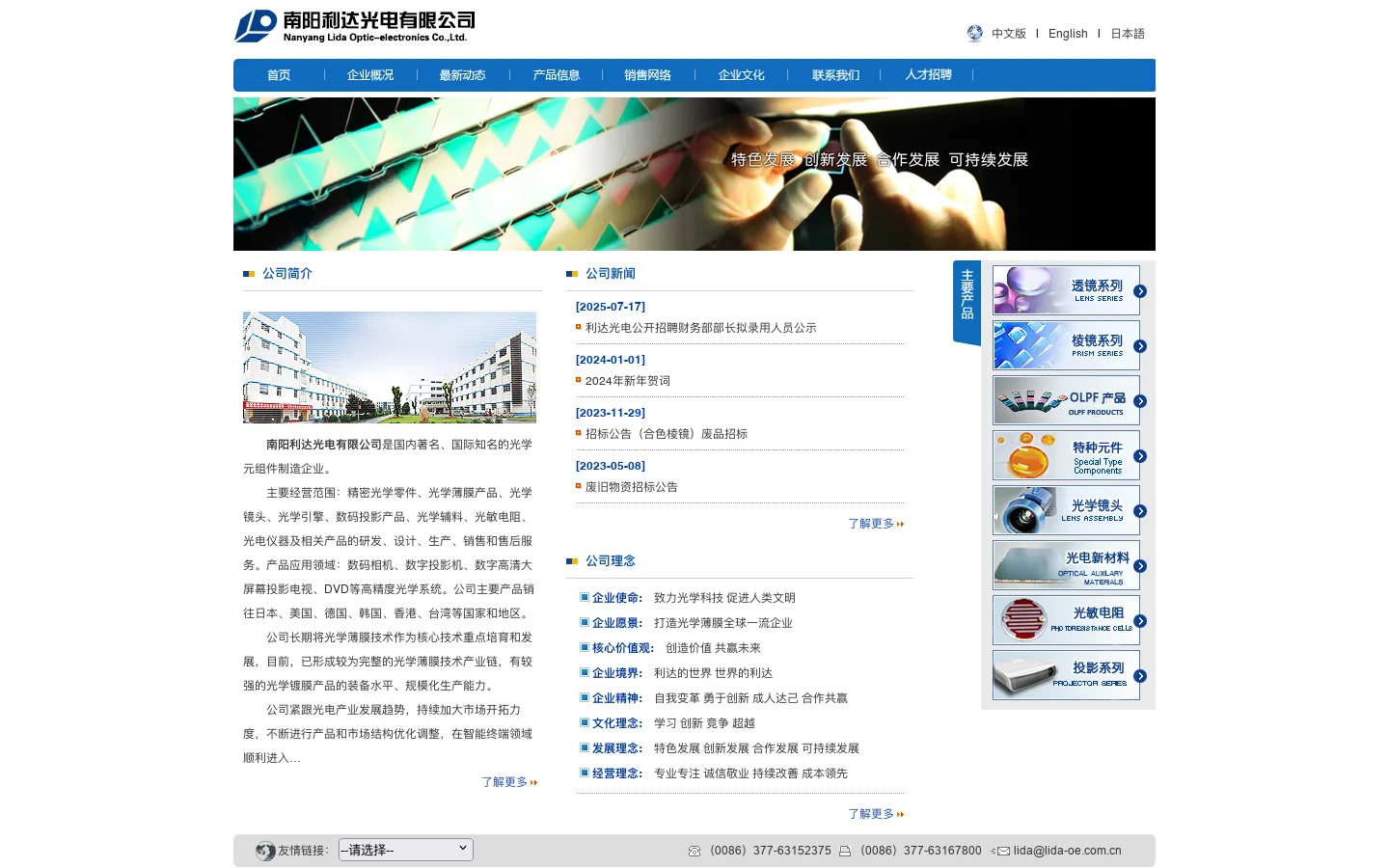
Task: Click 了解更多 under company introduction
Action: coord(509,782)
